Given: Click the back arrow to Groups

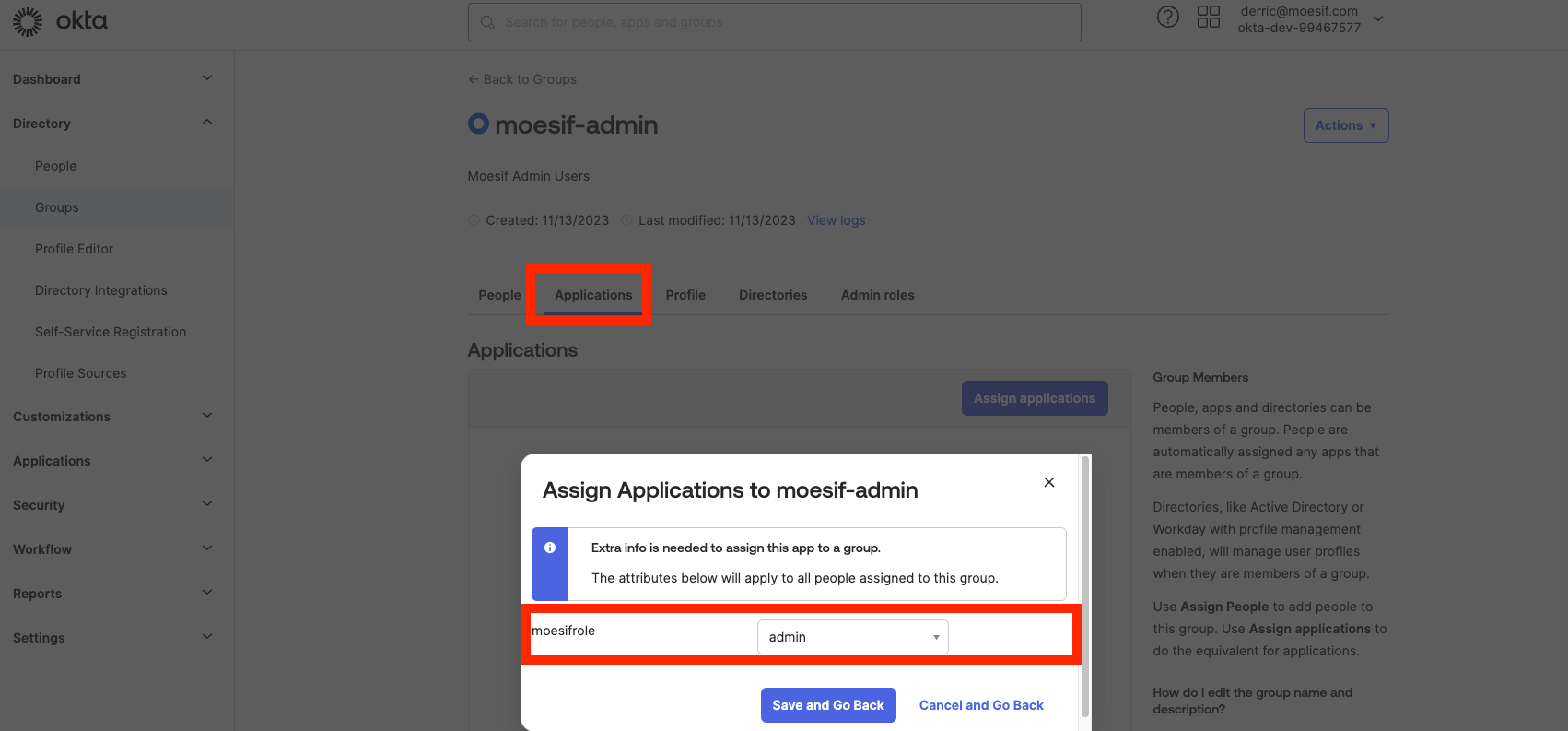Looking at the screenshot, I should [473, 79].
